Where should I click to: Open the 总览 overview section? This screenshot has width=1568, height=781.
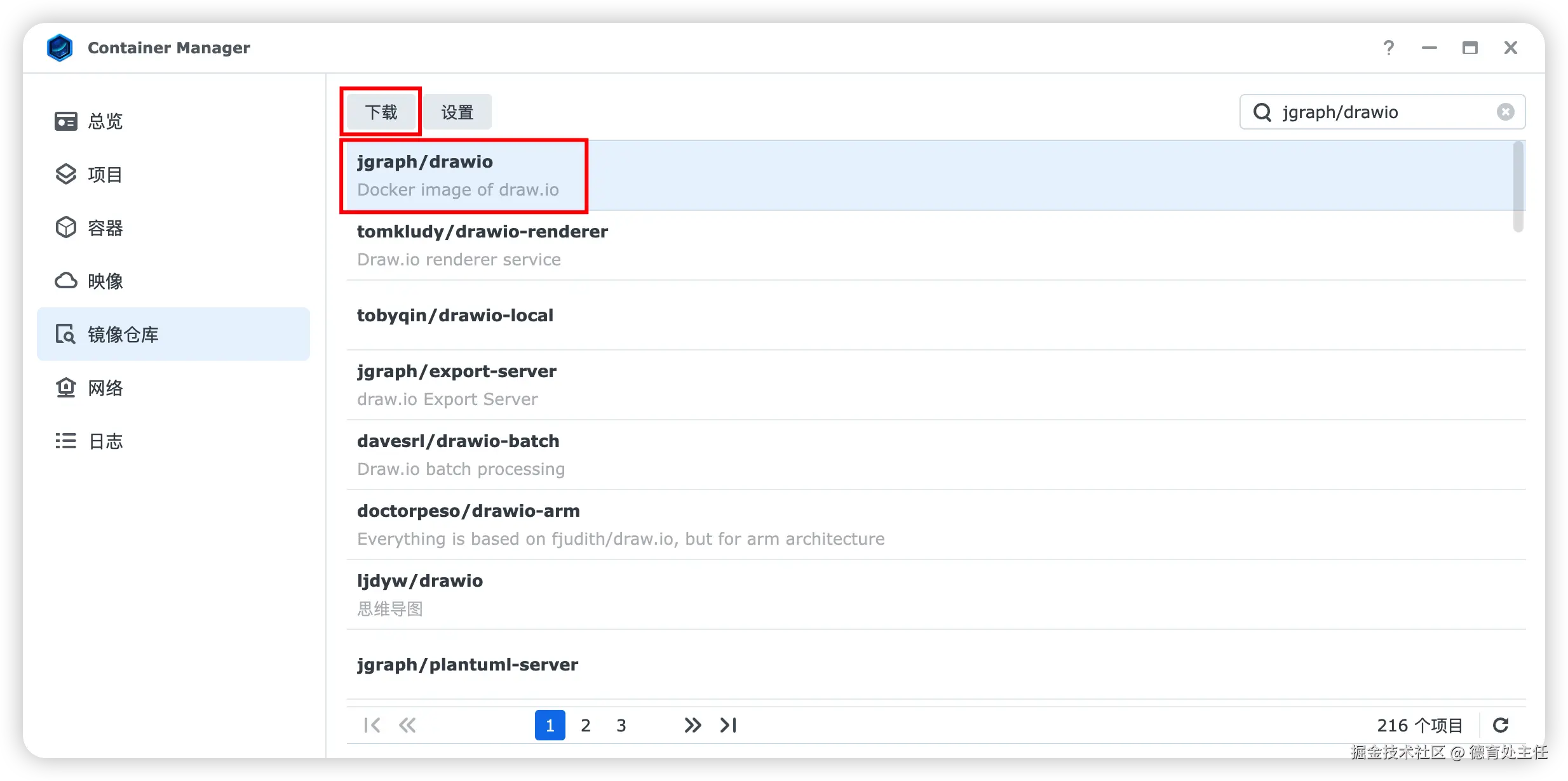pyautogui.click(x=105, y=121)
